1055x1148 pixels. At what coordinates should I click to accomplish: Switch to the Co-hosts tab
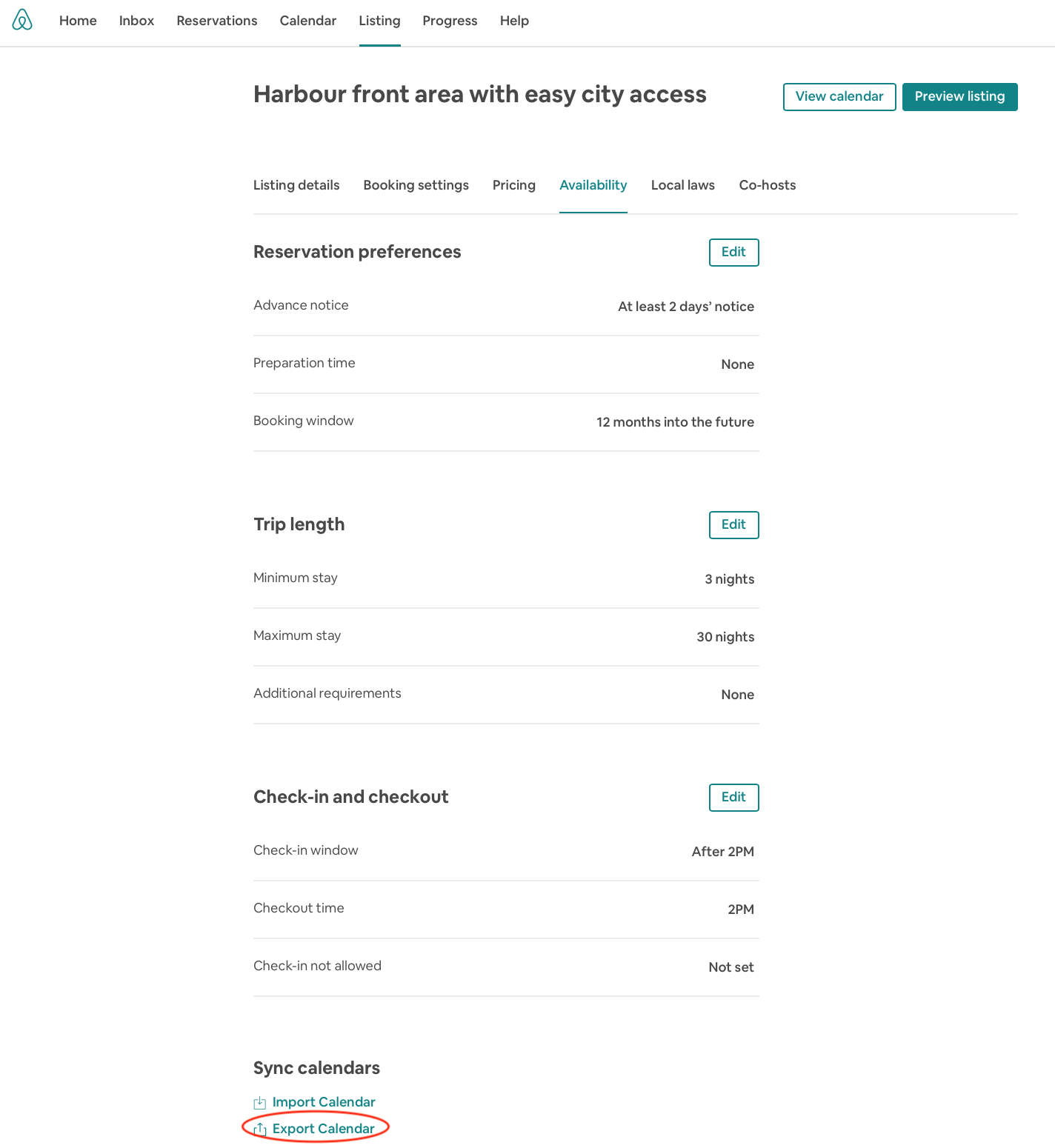click(767, 185)
